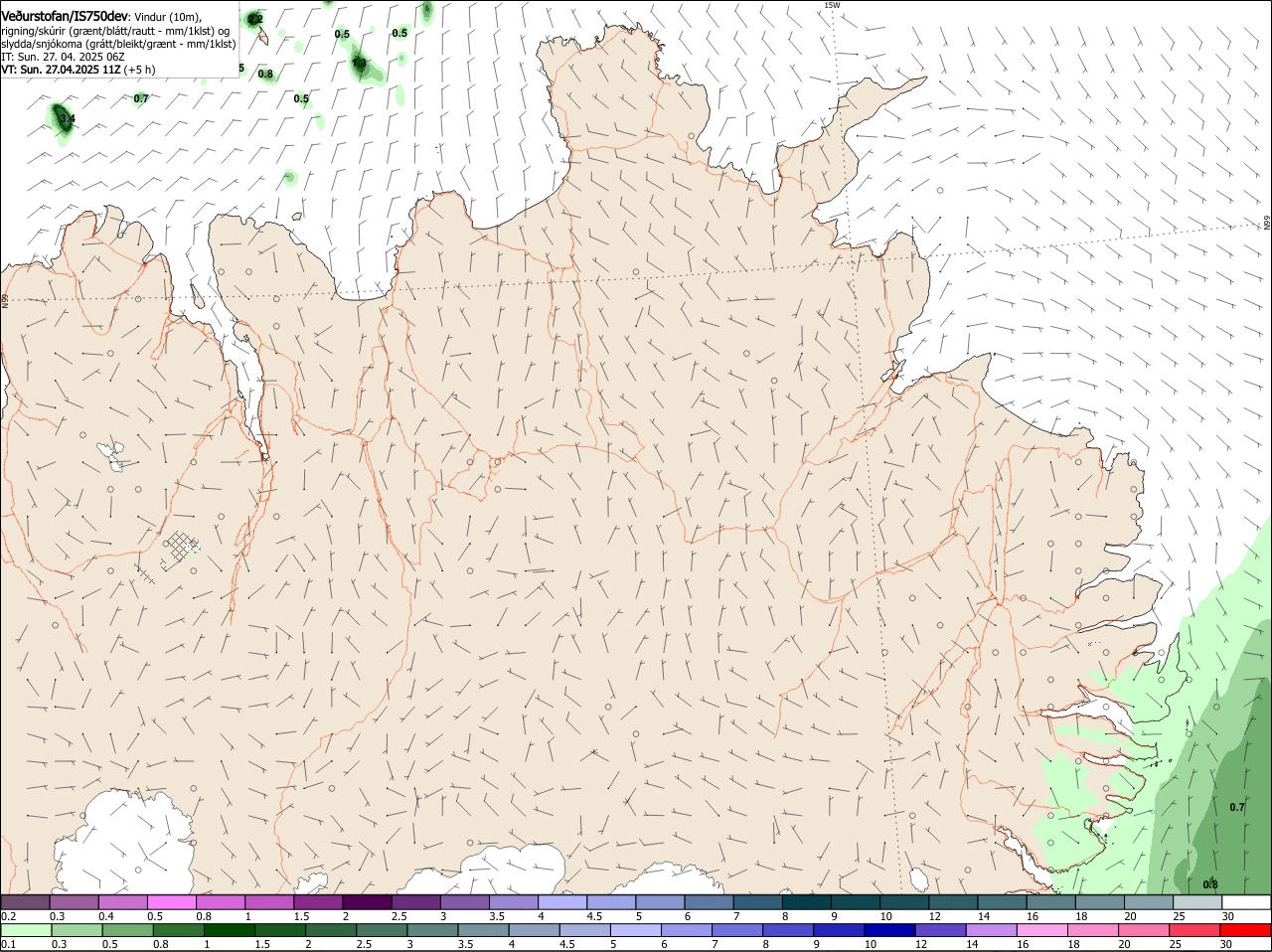This screenshot has width=1272, height=952.
Task: Pick the red 30 mm swatch in lower legend
Action: pyautogui.click(x=1246, y=930)
